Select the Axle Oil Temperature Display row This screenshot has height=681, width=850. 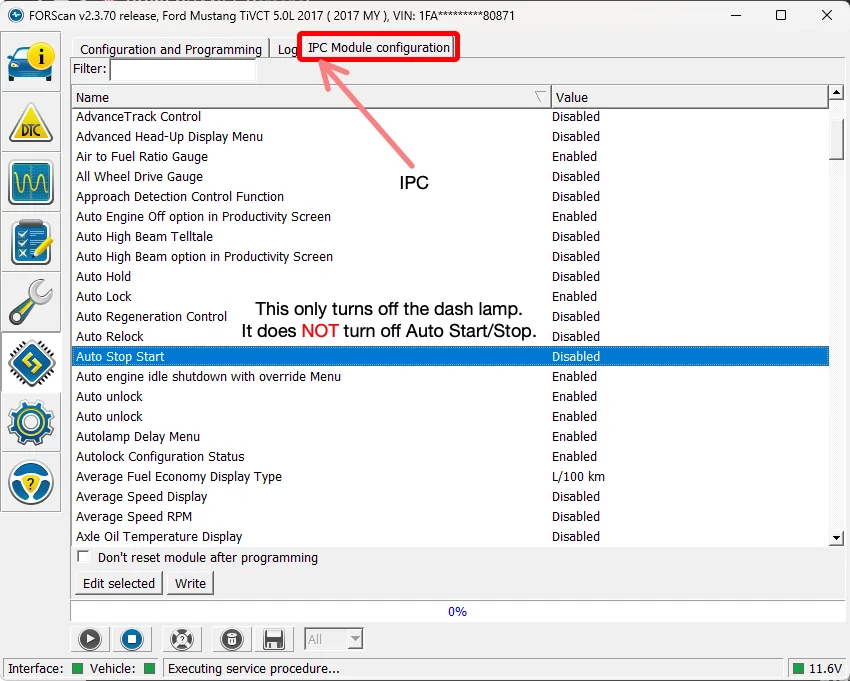point(450,537)
